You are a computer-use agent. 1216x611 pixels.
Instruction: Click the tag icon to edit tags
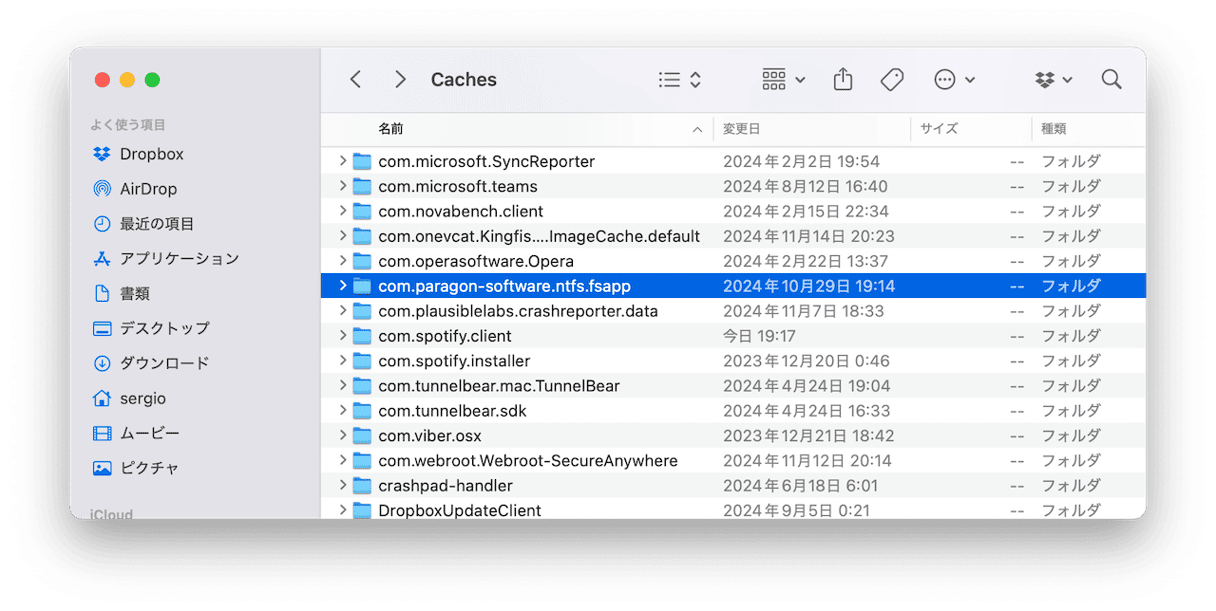pyautogui.click(x=892, y=80)
